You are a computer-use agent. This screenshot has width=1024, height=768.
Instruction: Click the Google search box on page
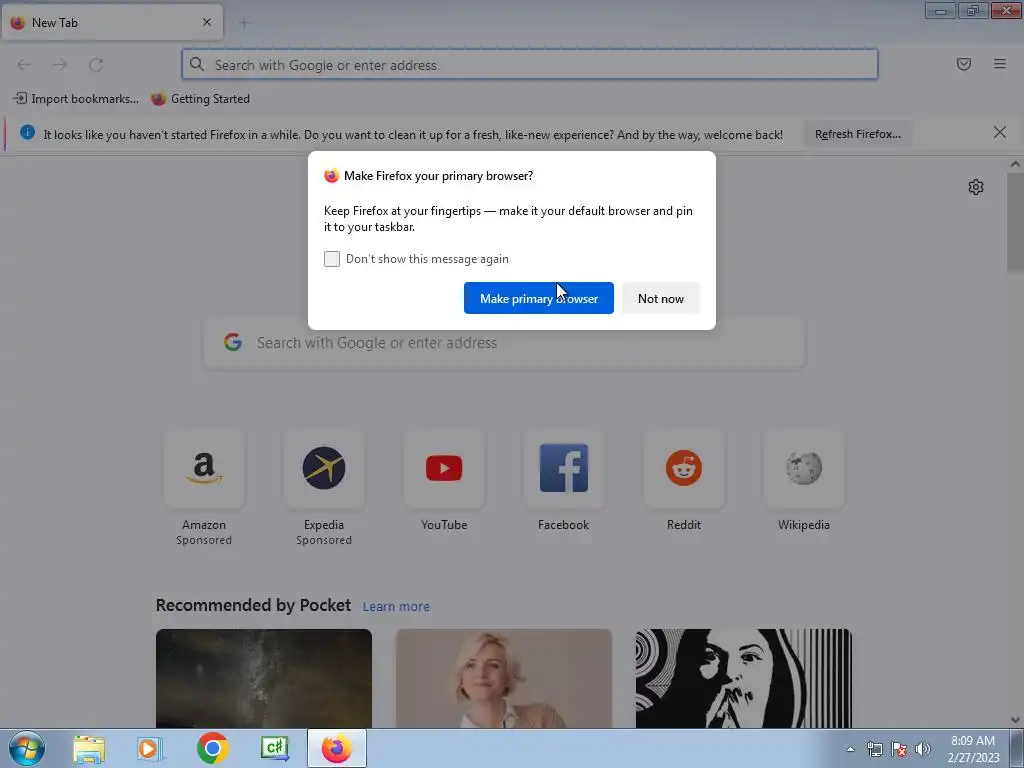point(504,343)
